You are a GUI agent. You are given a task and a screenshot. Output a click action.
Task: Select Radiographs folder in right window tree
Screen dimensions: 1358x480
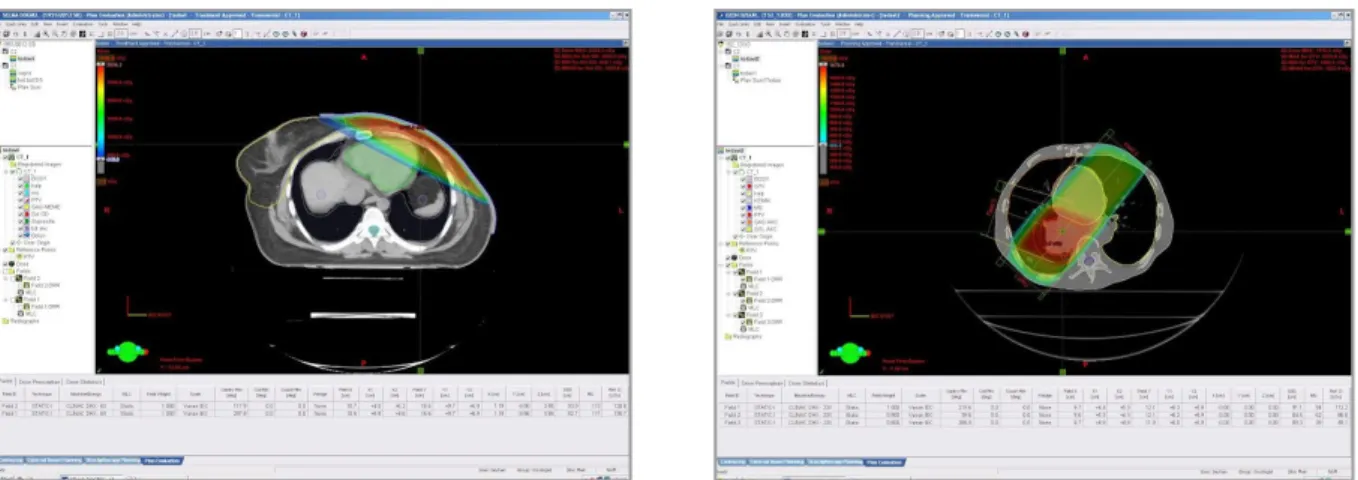(742, 336)
